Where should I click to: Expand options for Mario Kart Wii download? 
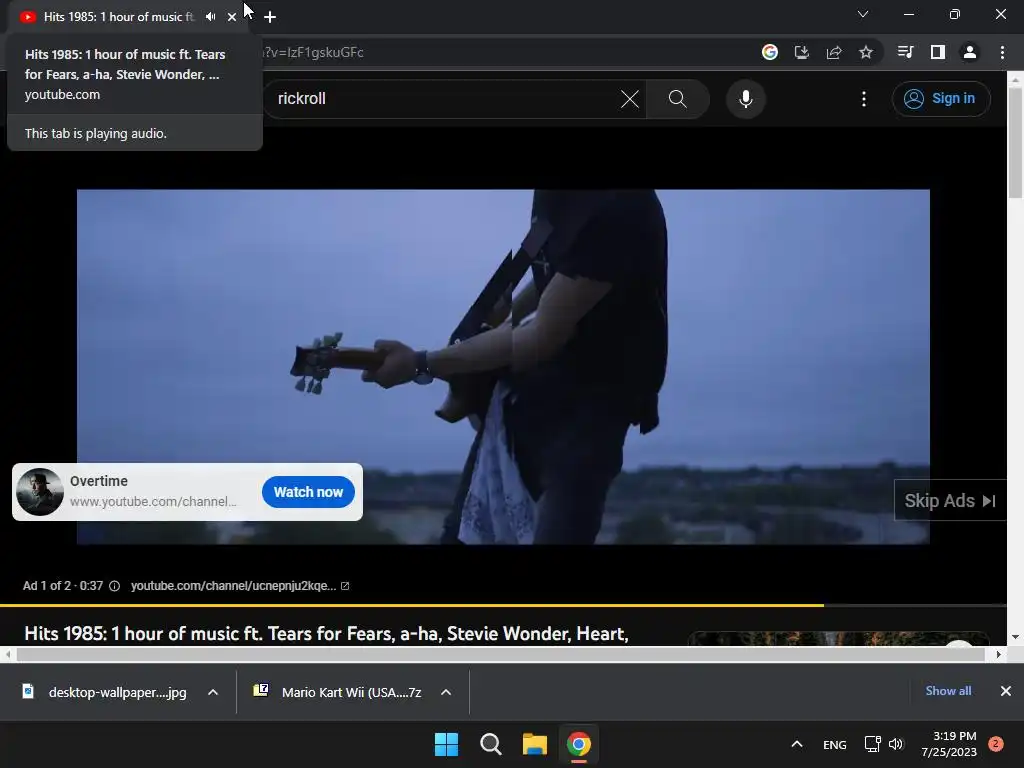pyautogui.click(x=446, y=692)
